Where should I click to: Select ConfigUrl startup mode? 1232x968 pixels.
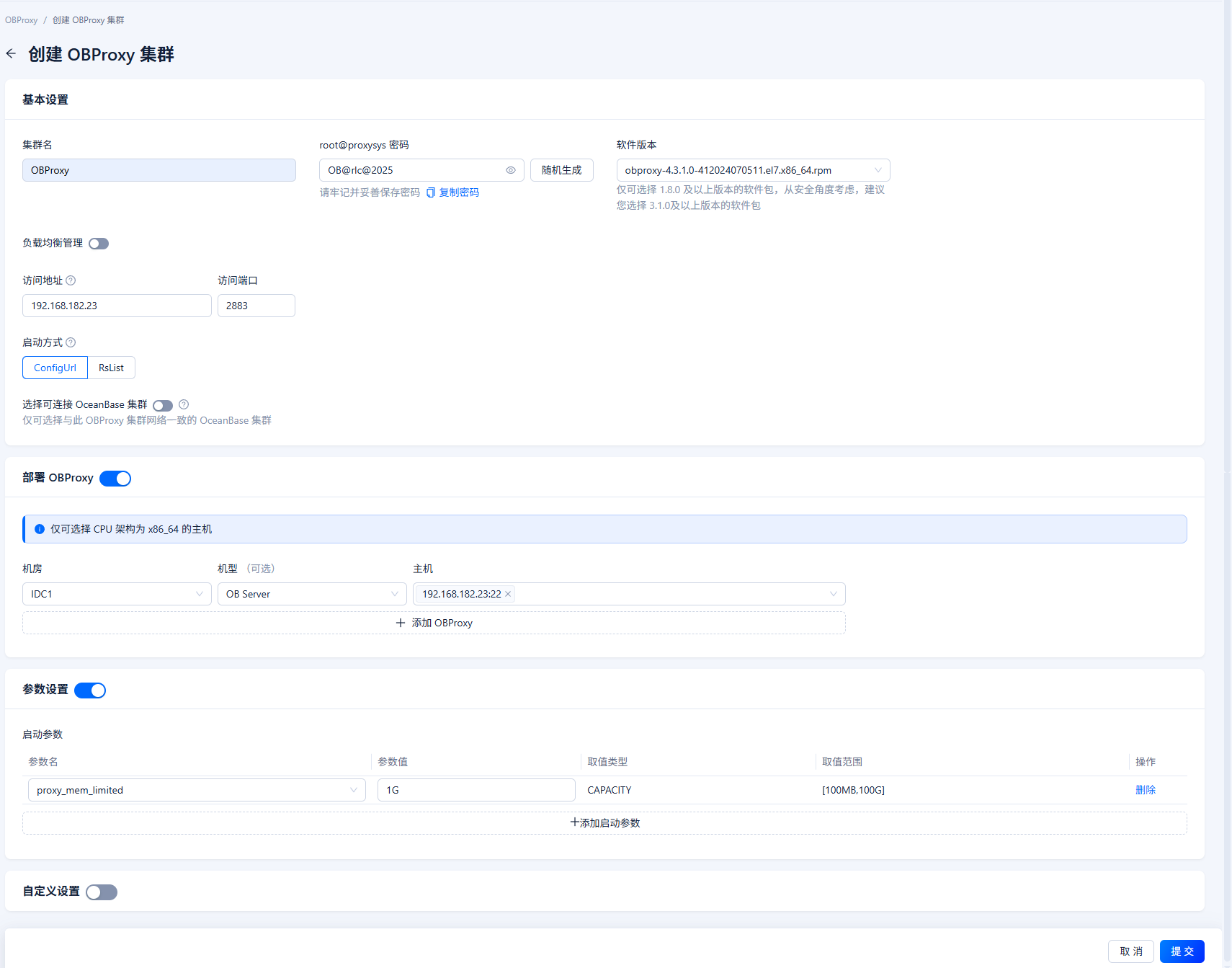pyautogui.click(x=55, y=368)
